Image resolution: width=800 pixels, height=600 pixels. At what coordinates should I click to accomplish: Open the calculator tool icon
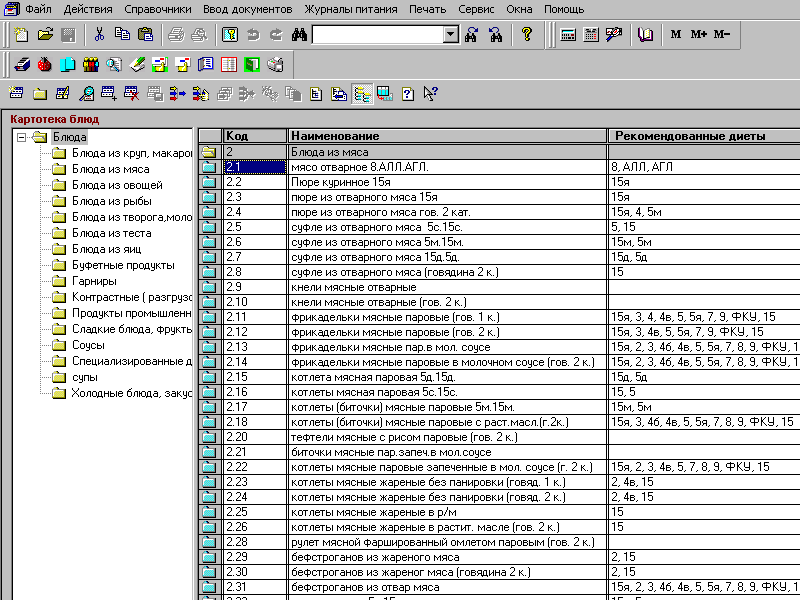(x=568, y=35)
